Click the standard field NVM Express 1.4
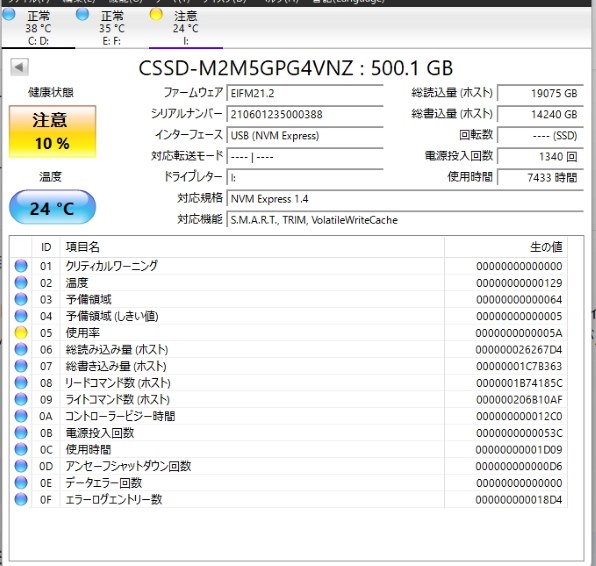The width and height of the screenshot is (596, 566). coord(405,199)
